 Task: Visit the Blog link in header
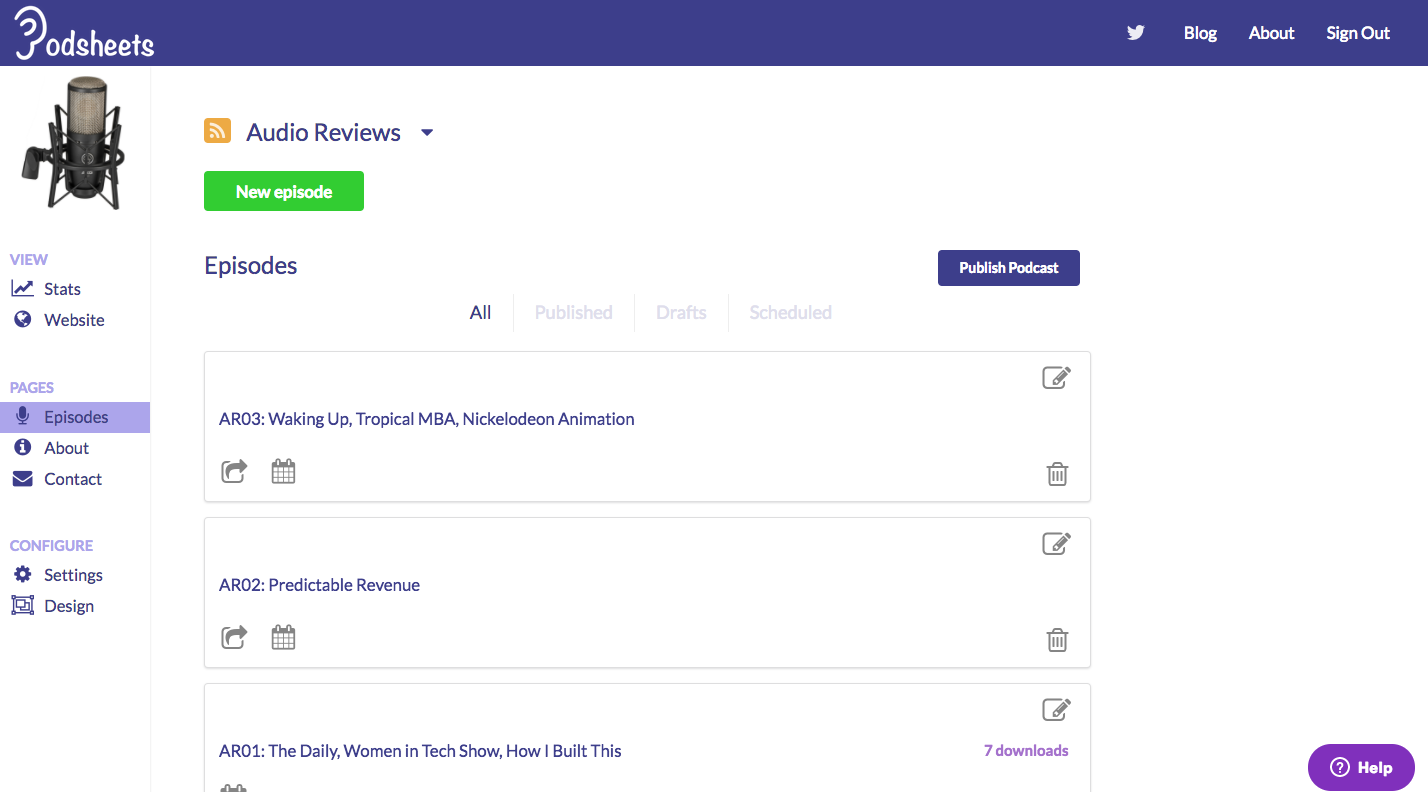point(1200,33)
